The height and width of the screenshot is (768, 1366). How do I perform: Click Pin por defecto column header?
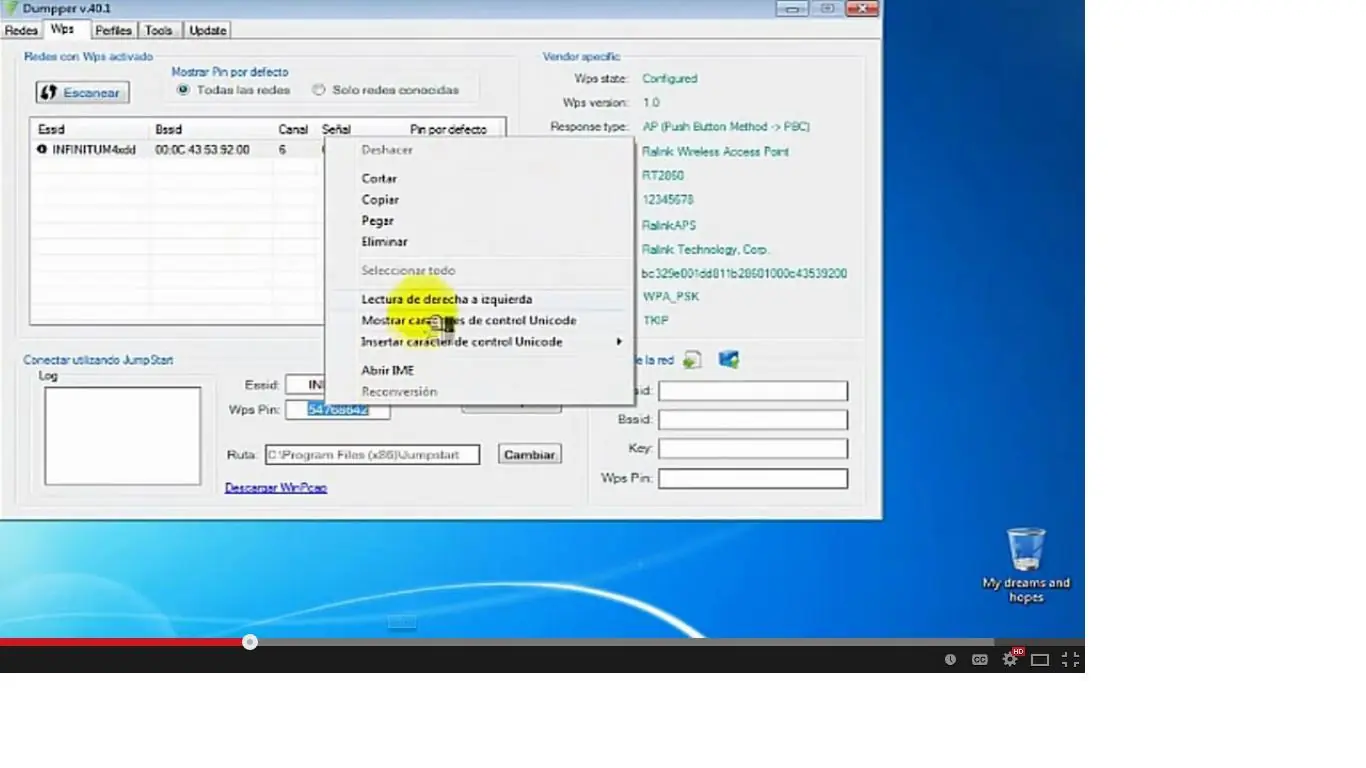coord(449,129)
